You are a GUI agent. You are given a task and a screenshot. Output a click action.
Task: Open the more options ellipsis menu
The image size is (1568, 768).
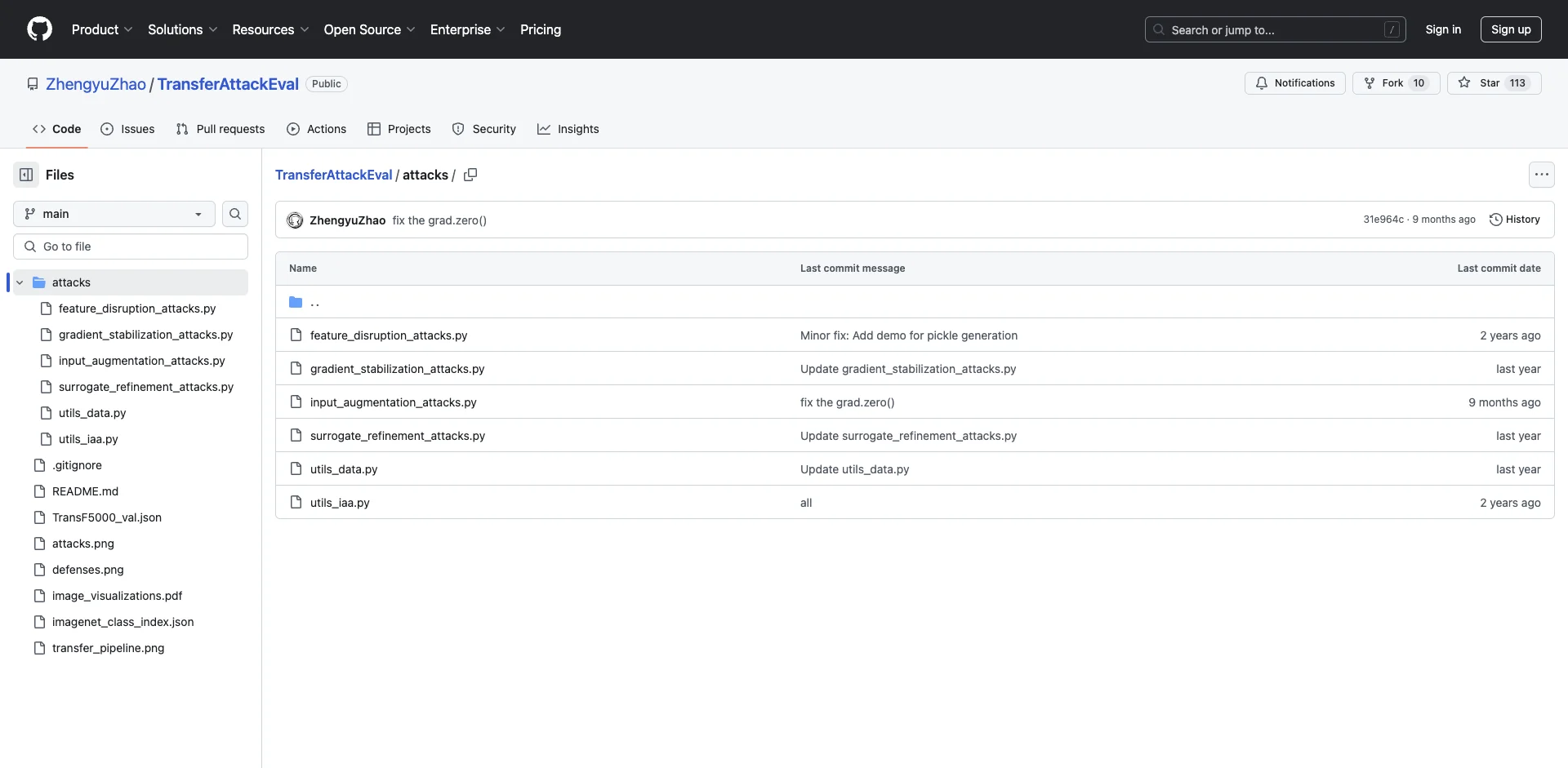[1541, 175]
